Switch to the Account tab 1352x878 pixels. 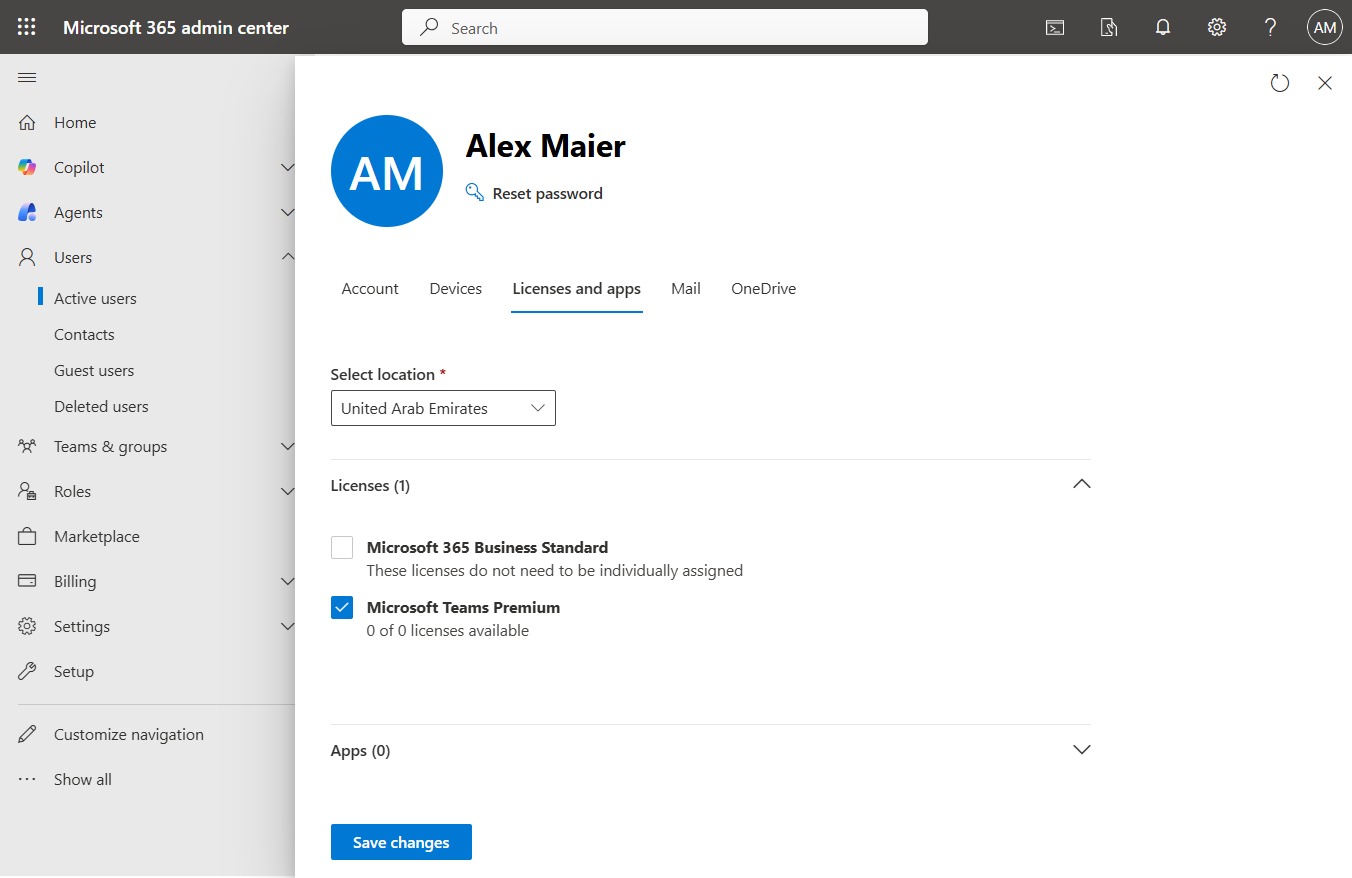coord(370,288)
